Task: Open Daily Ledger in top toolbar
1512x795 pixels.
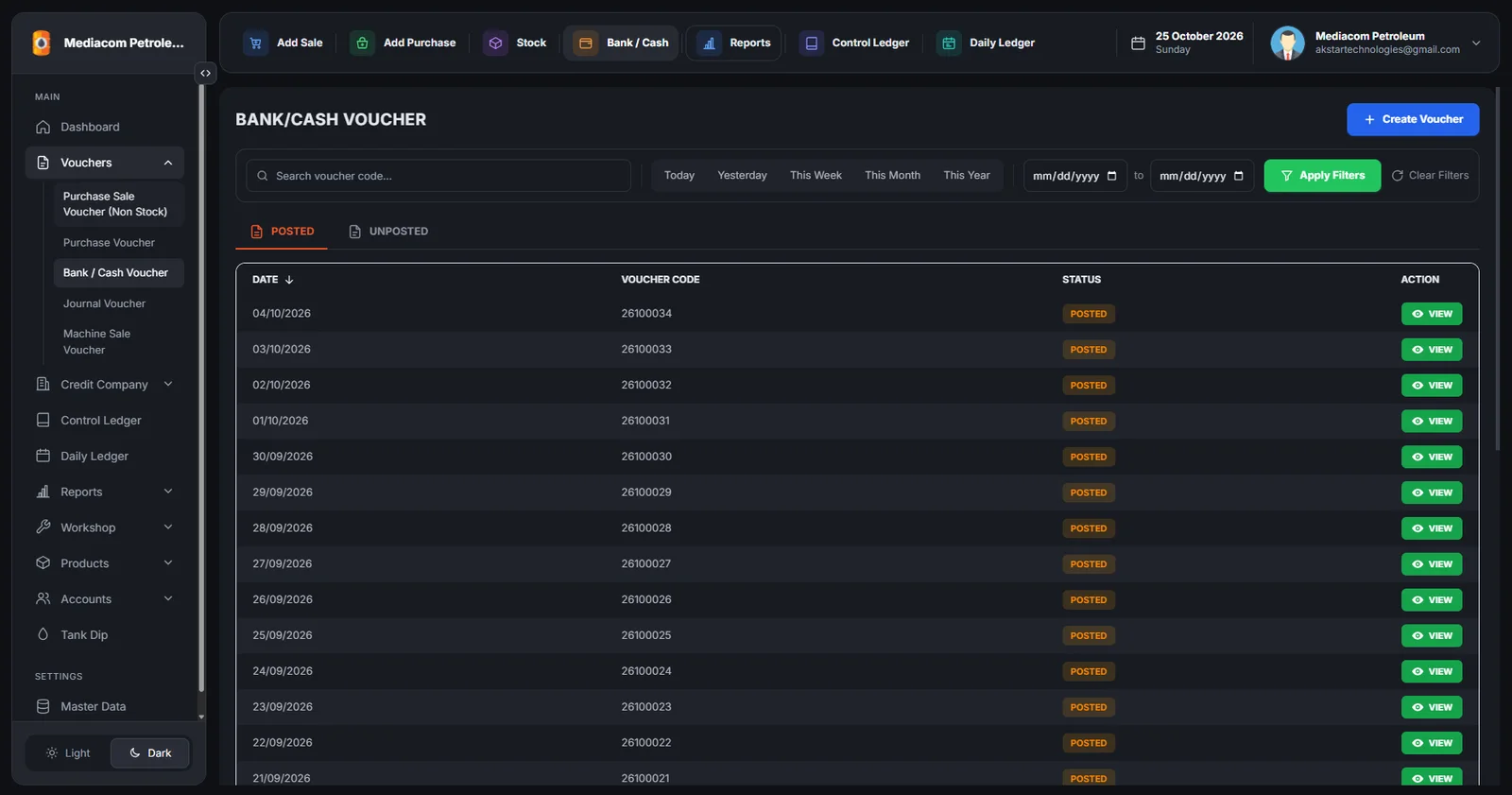Action: pos(986,43)
